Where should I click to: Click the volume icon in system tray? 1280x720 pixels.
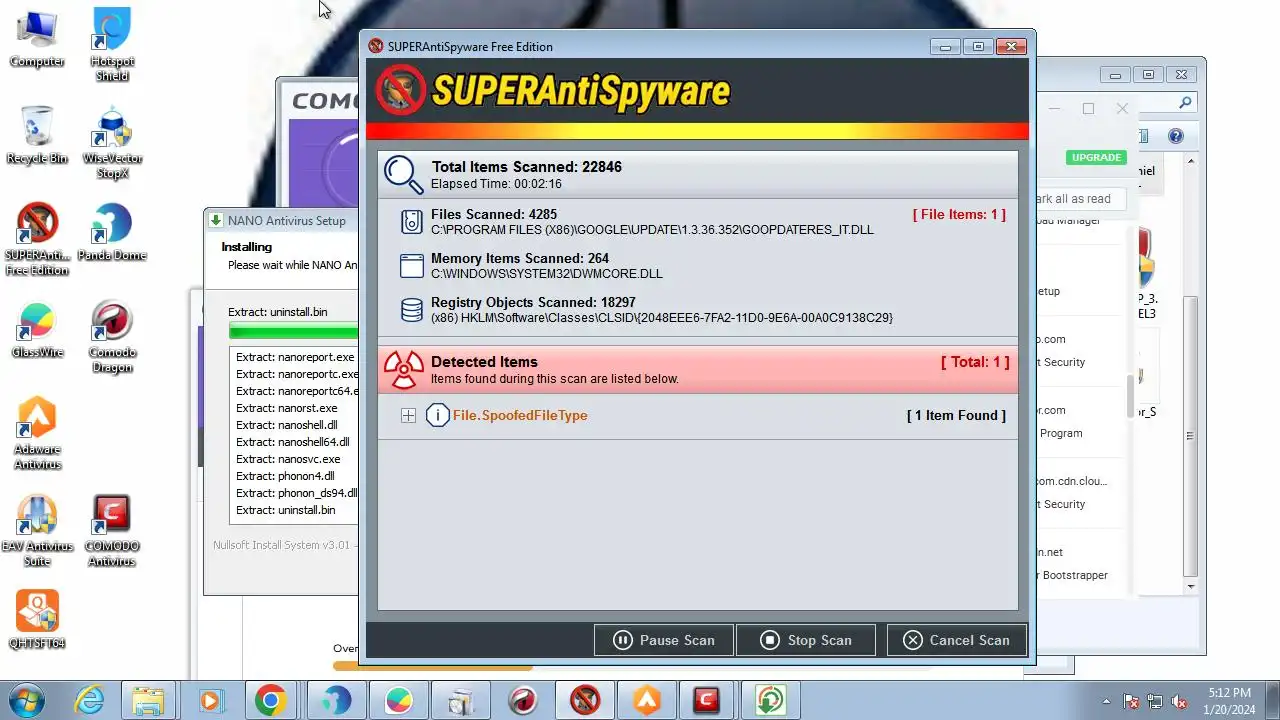[1179, 701]
